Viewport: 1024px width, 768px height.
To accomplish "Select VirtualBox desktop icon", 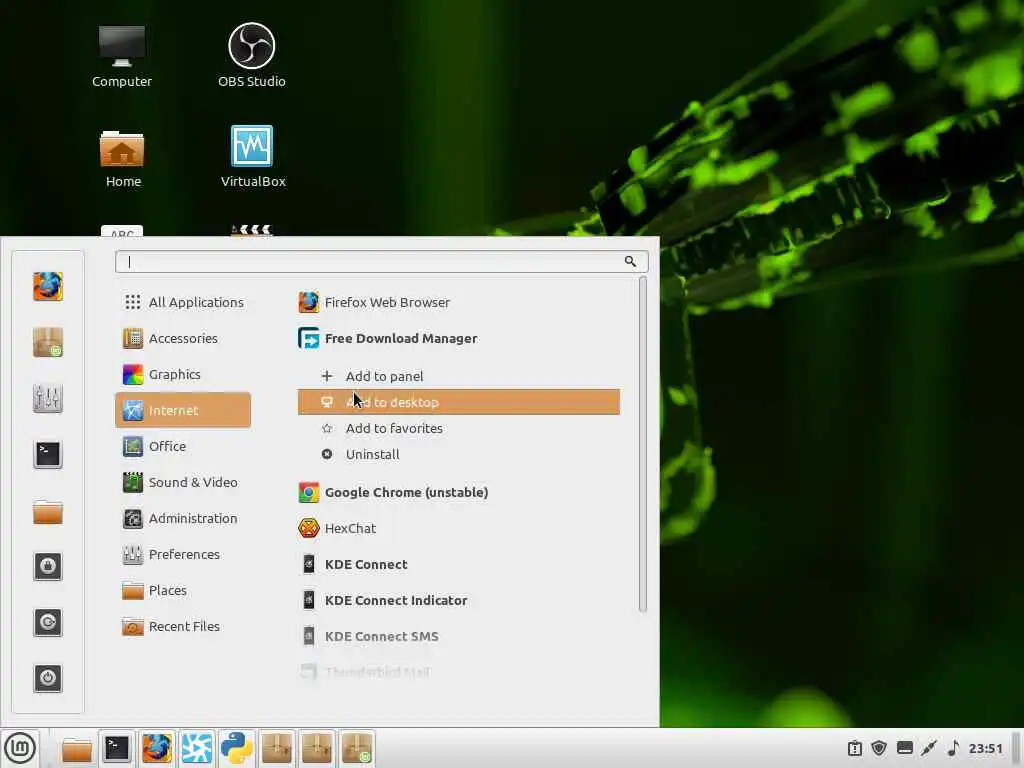I will [x=252, y=157].
